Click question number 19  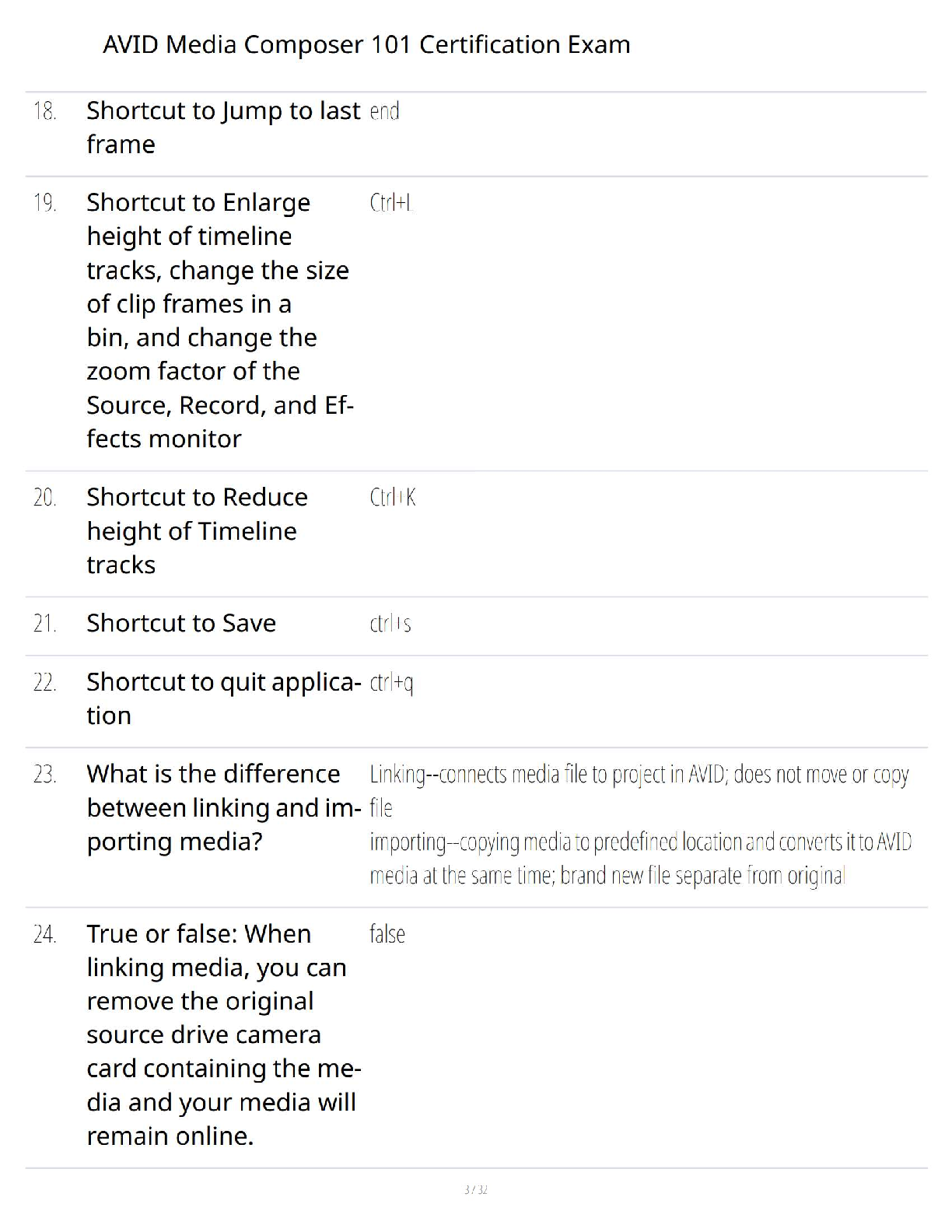pyautogui.click(x=45, y=203)
